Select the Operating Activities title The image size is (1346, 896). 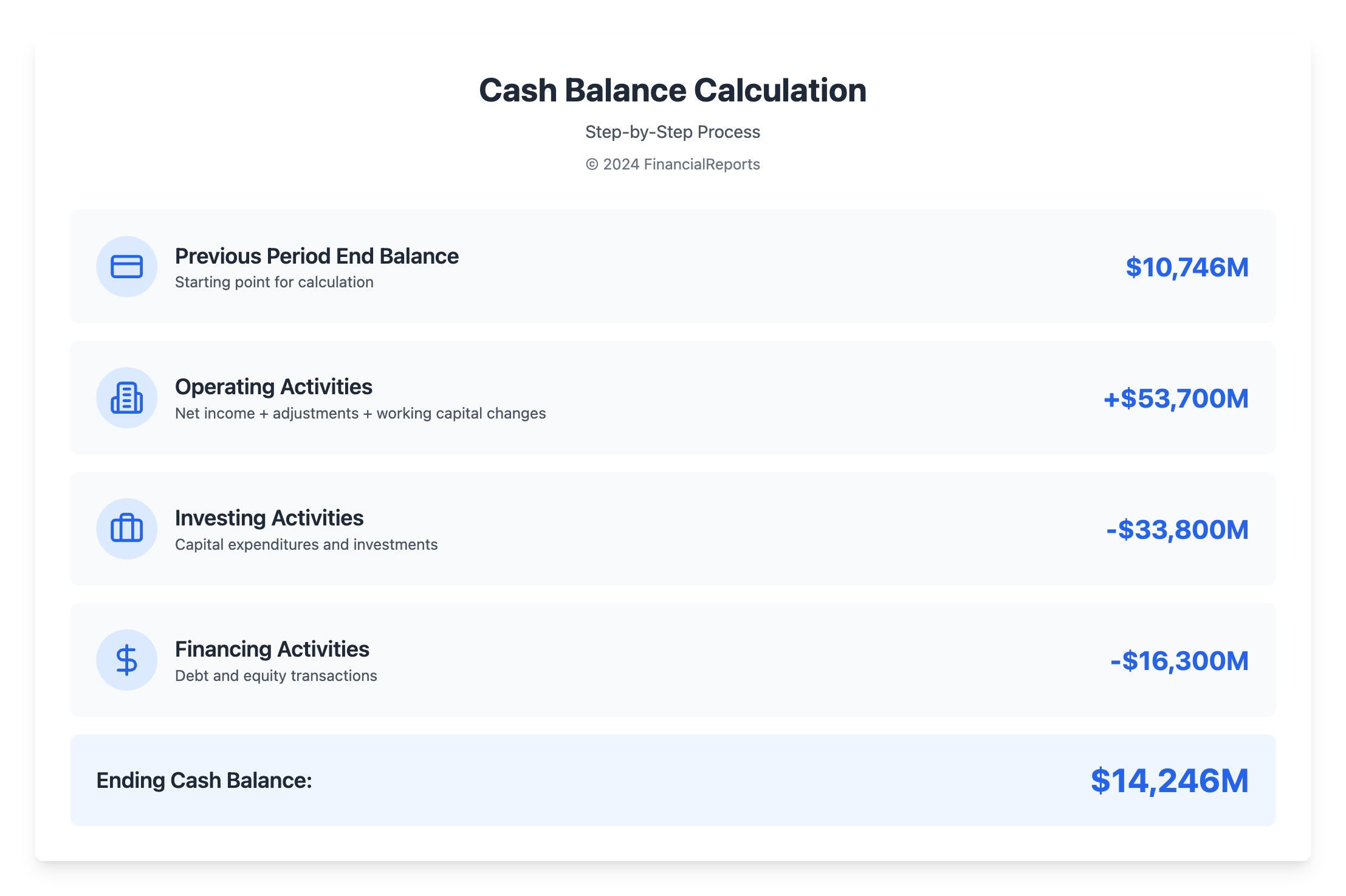pyautogui.click(x=273, y=387)
